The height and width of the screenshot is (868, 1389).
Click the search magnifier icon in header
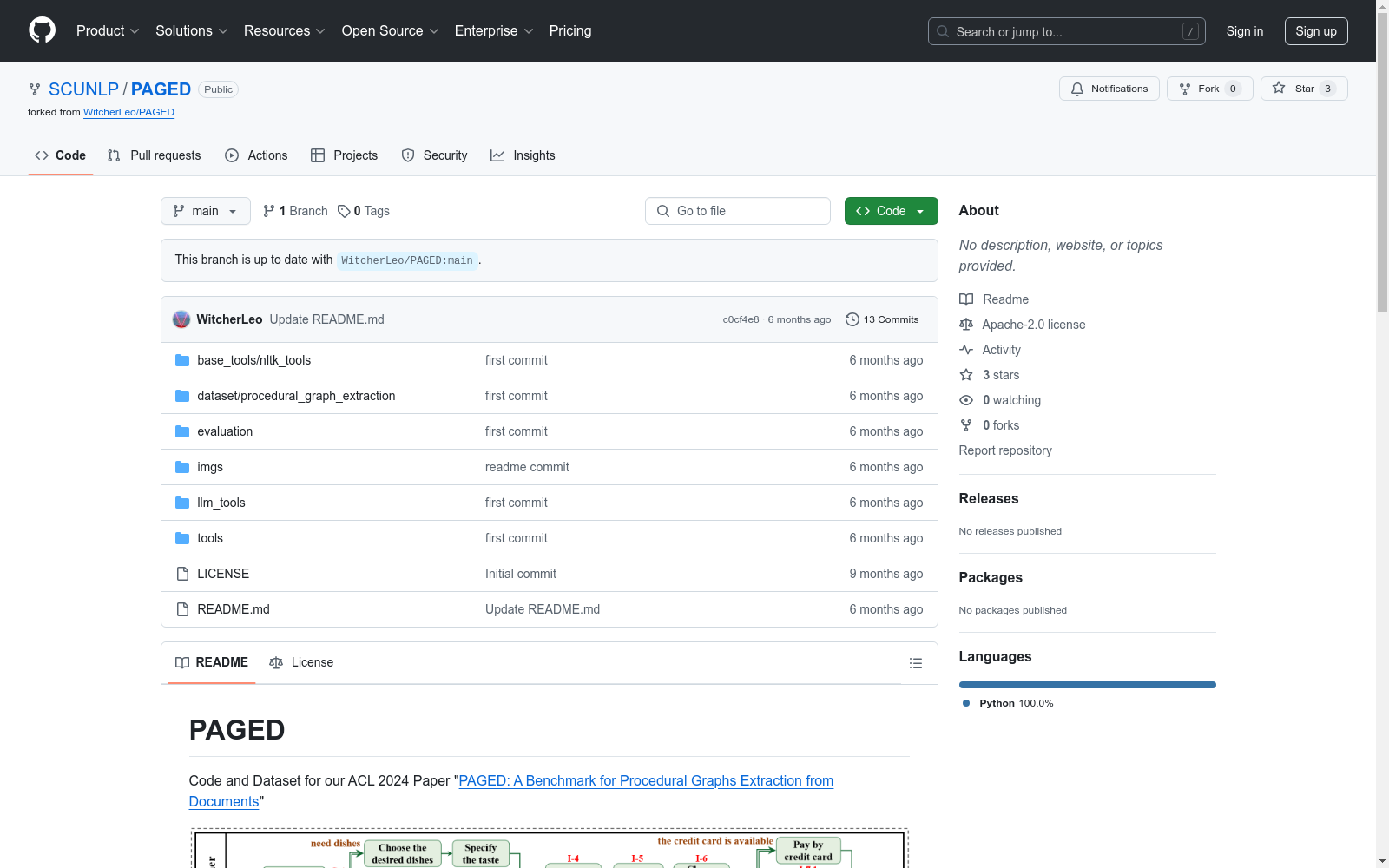(x=943, y=31)
